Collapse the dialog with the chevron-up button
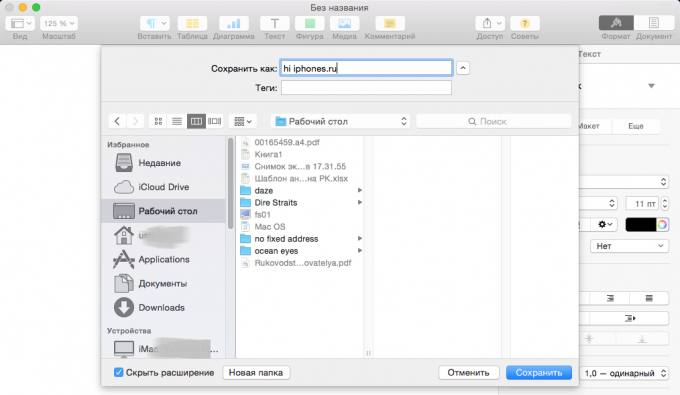 (463, 68)
